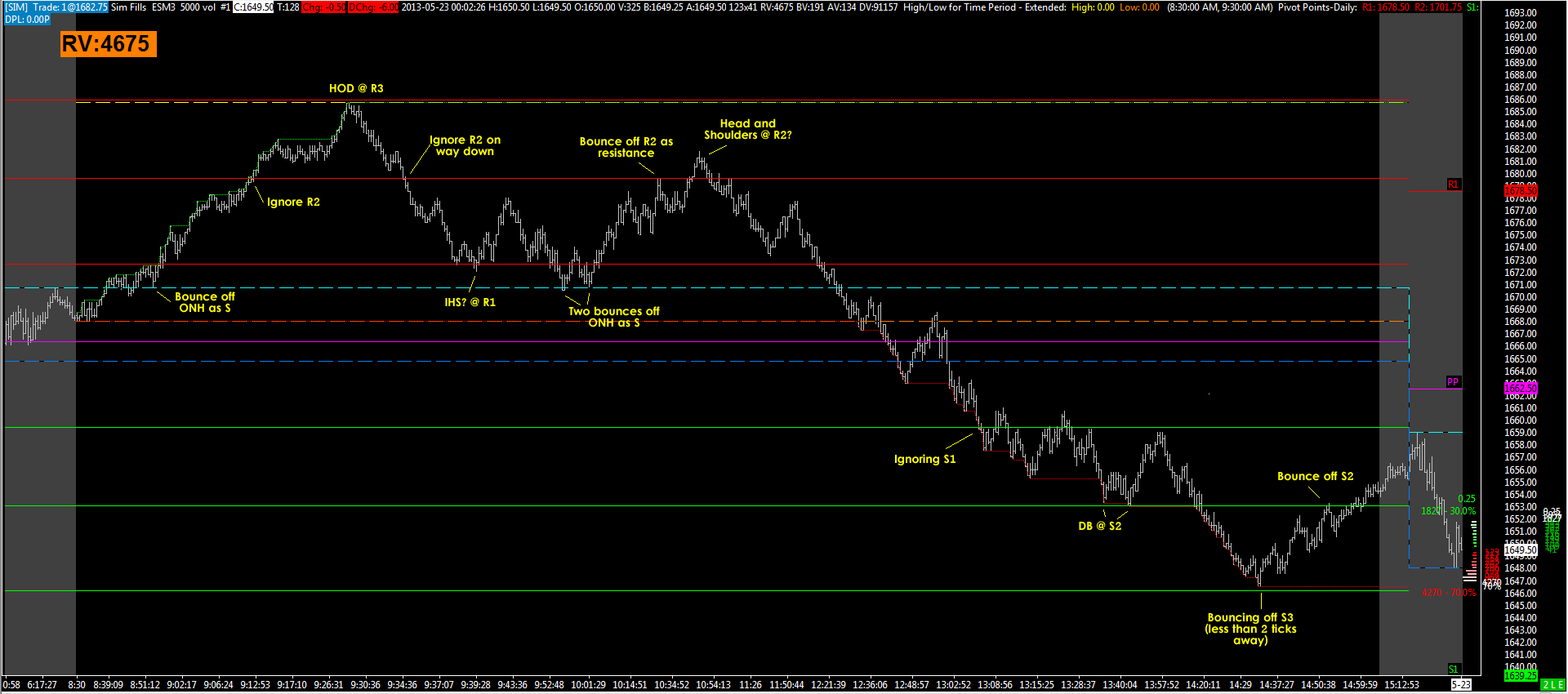
Task: Click the C:1649.50 close value in header
Action: (x=254, y=7)
